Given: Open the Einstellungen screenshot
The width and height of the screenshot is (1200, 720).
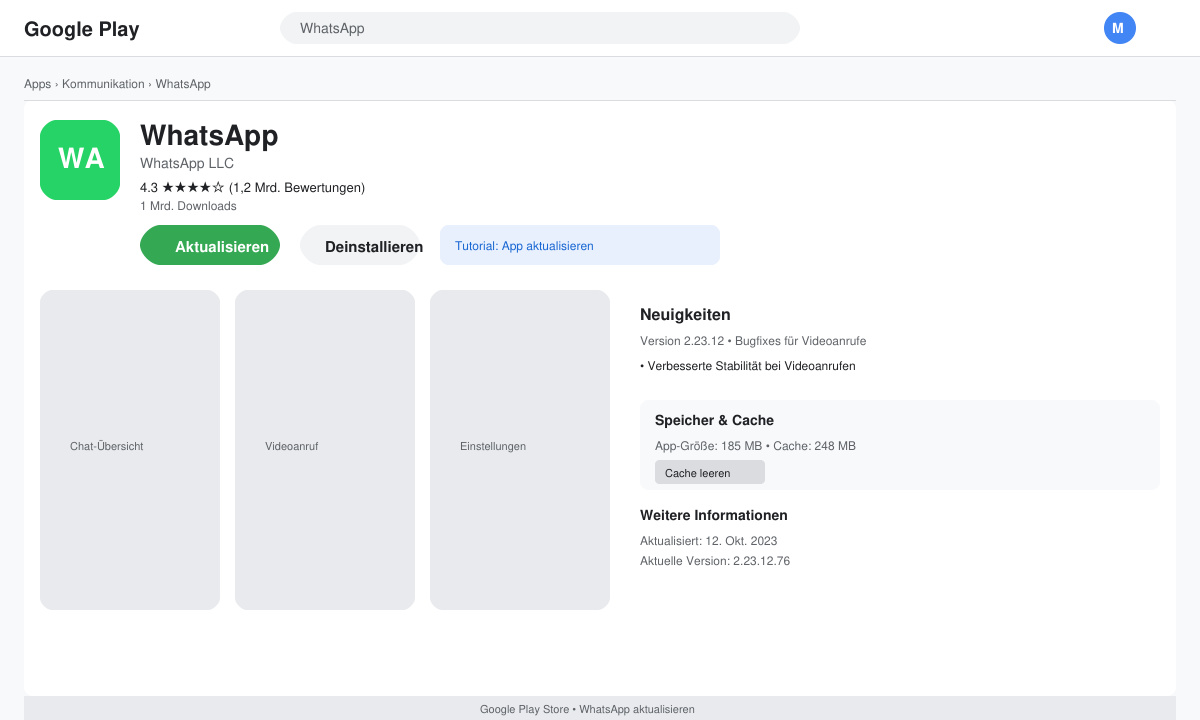Looking at the screenshot, I should point(520,450).
